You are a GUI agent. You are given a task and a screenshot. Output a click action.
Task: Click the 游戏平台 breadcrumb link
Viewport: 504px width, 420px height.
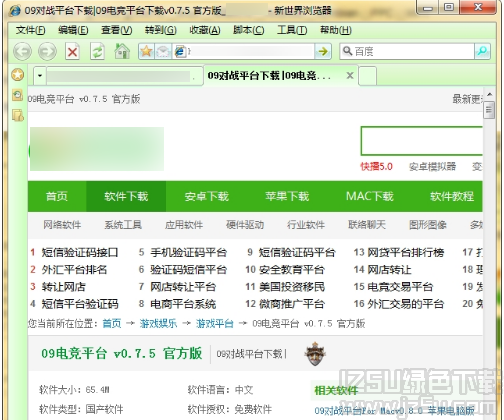[215, 323]
